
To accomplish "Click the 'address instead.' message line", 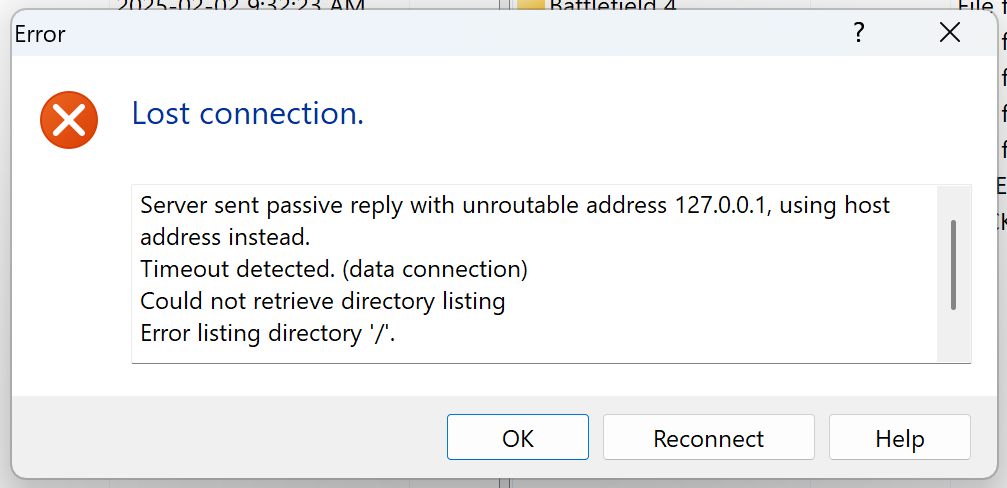I will 226,238.
